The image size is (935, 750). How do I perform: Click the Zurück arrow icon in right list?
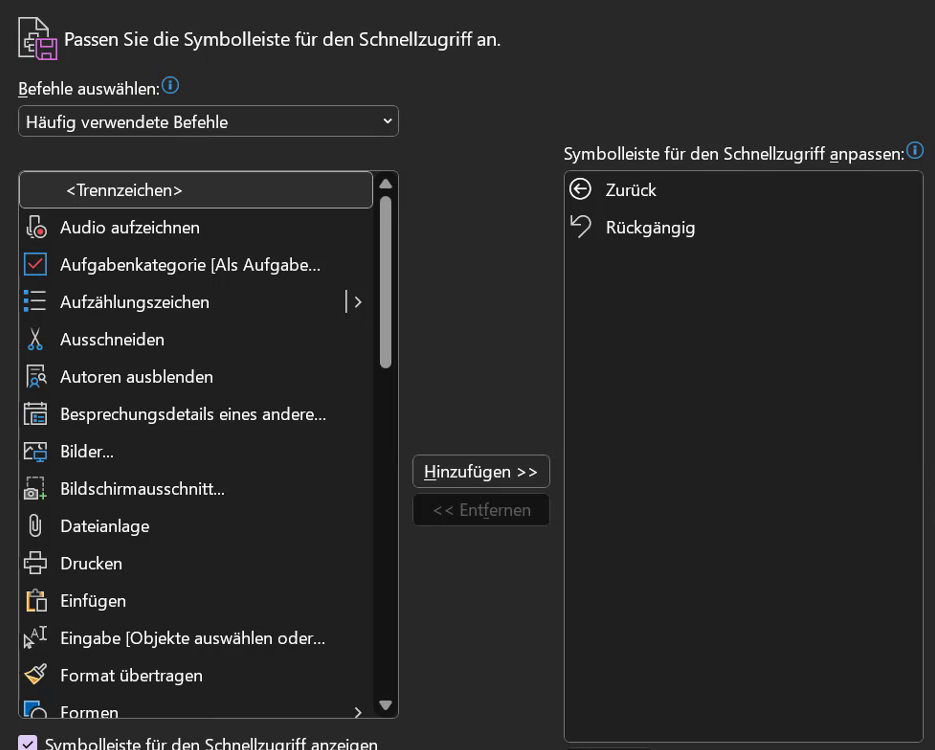pyautogui.click(x=581, y=190)
